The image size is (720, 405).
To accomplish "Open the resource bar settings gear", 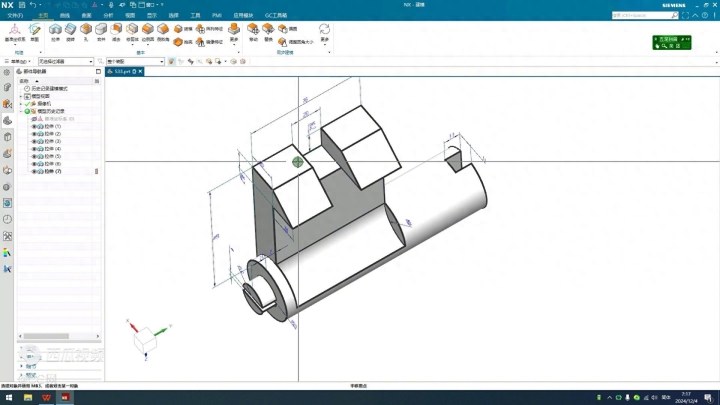I will coord(6,72).
